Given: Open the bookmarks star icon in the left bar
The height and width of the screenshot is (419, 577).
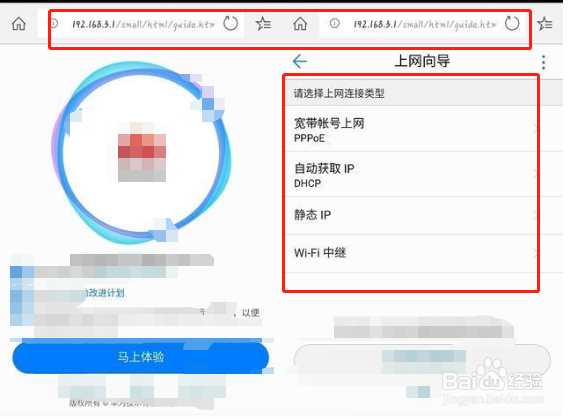Looking at the screenshot, I should [263, 24].
